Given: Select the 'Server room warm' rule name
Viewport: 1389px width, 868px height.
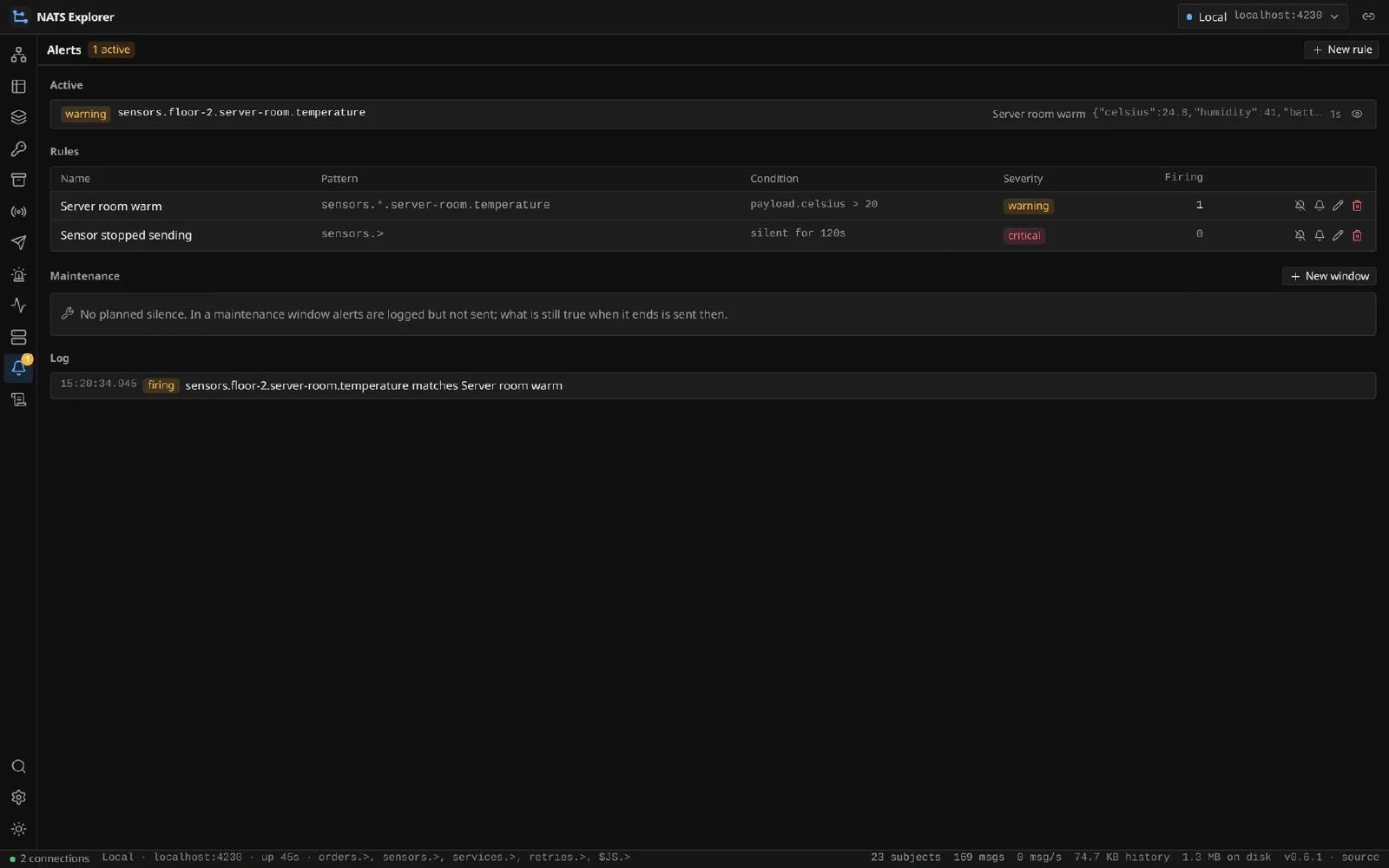Looking at the screenshot, I should tap(111, 207).
